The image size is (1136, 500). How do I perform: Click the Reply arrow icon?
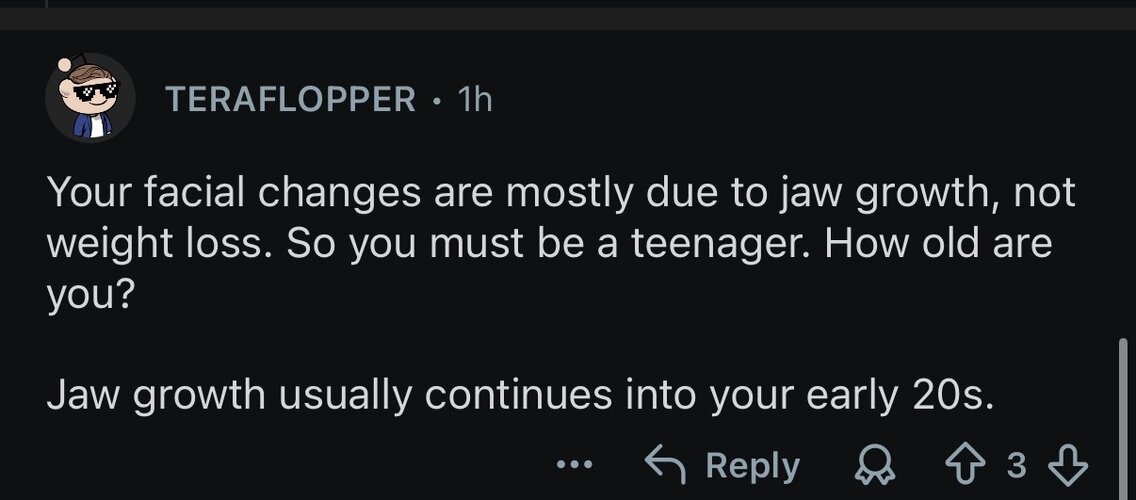tap(669, 465)
